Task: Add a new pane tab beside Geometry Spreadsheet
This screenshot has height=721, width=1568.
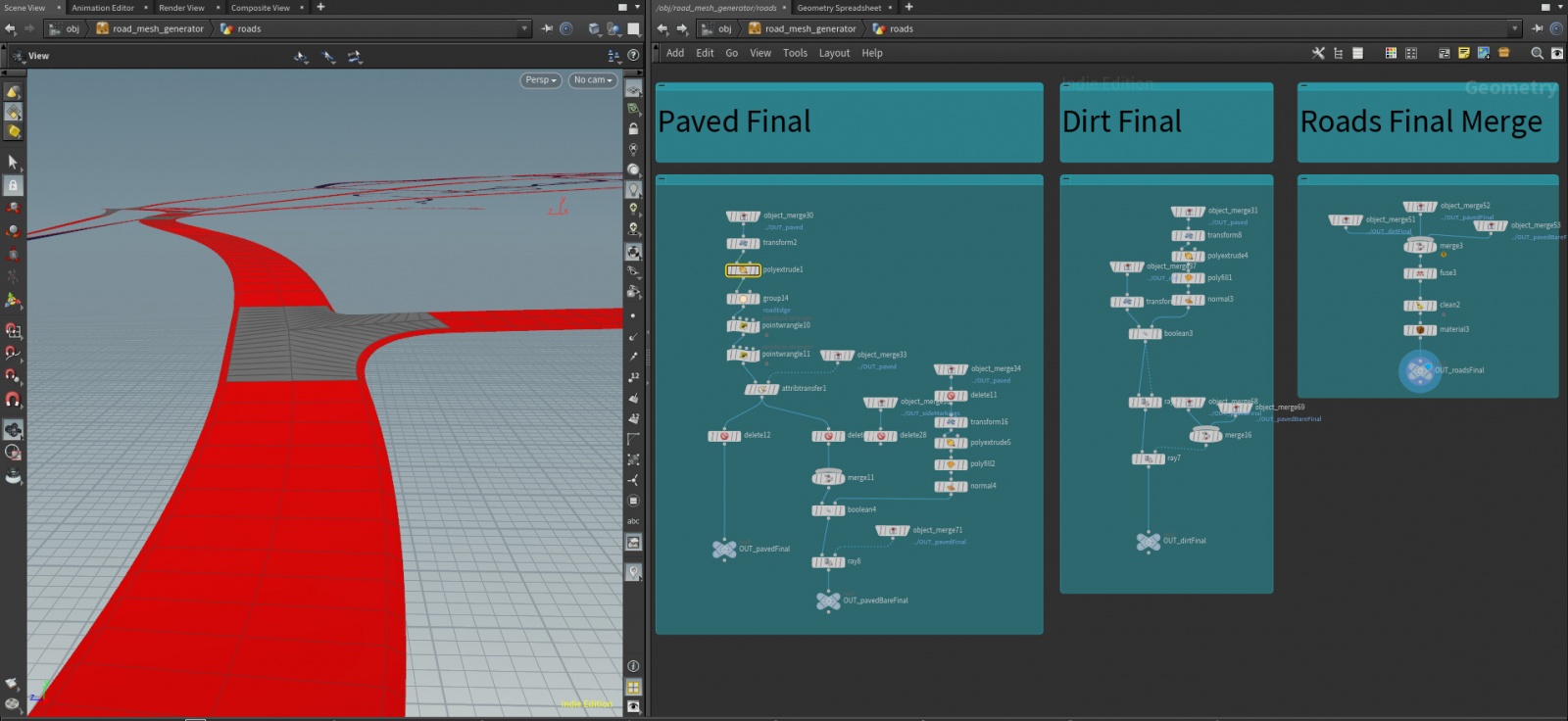Action: tap(908, 7)
